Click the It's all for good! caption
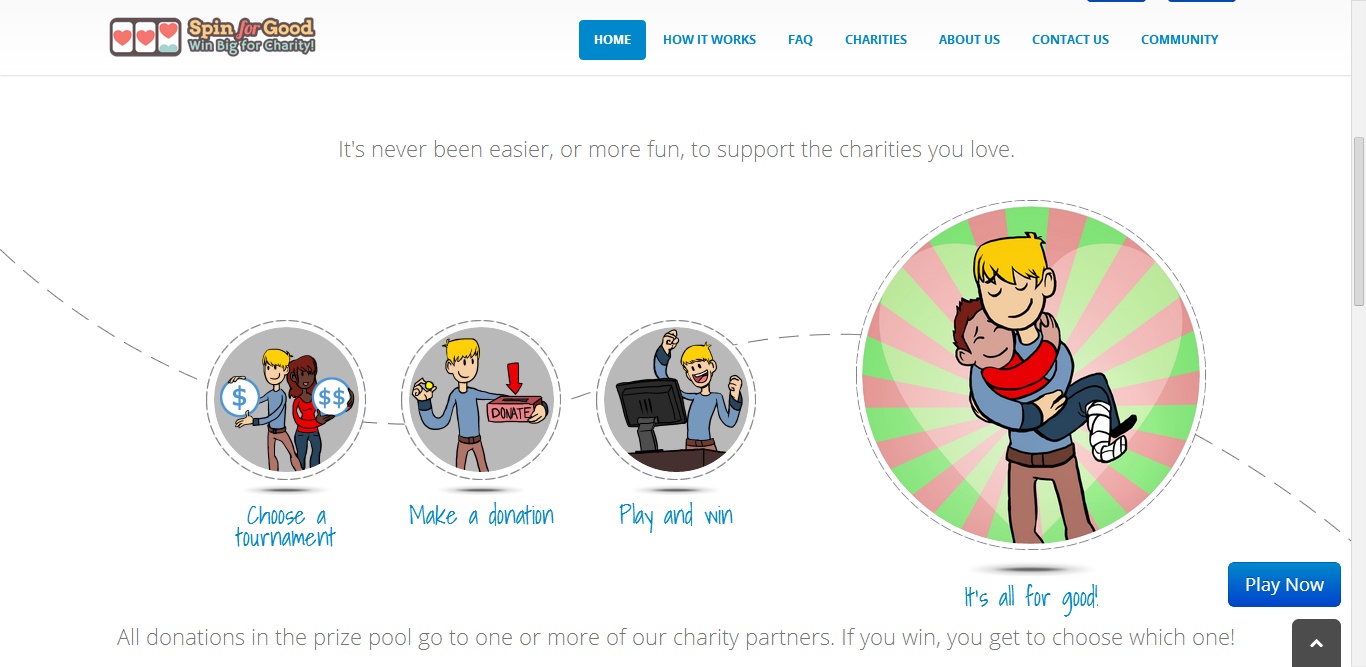The image size is (1366, 667). tap(1031, 598)
